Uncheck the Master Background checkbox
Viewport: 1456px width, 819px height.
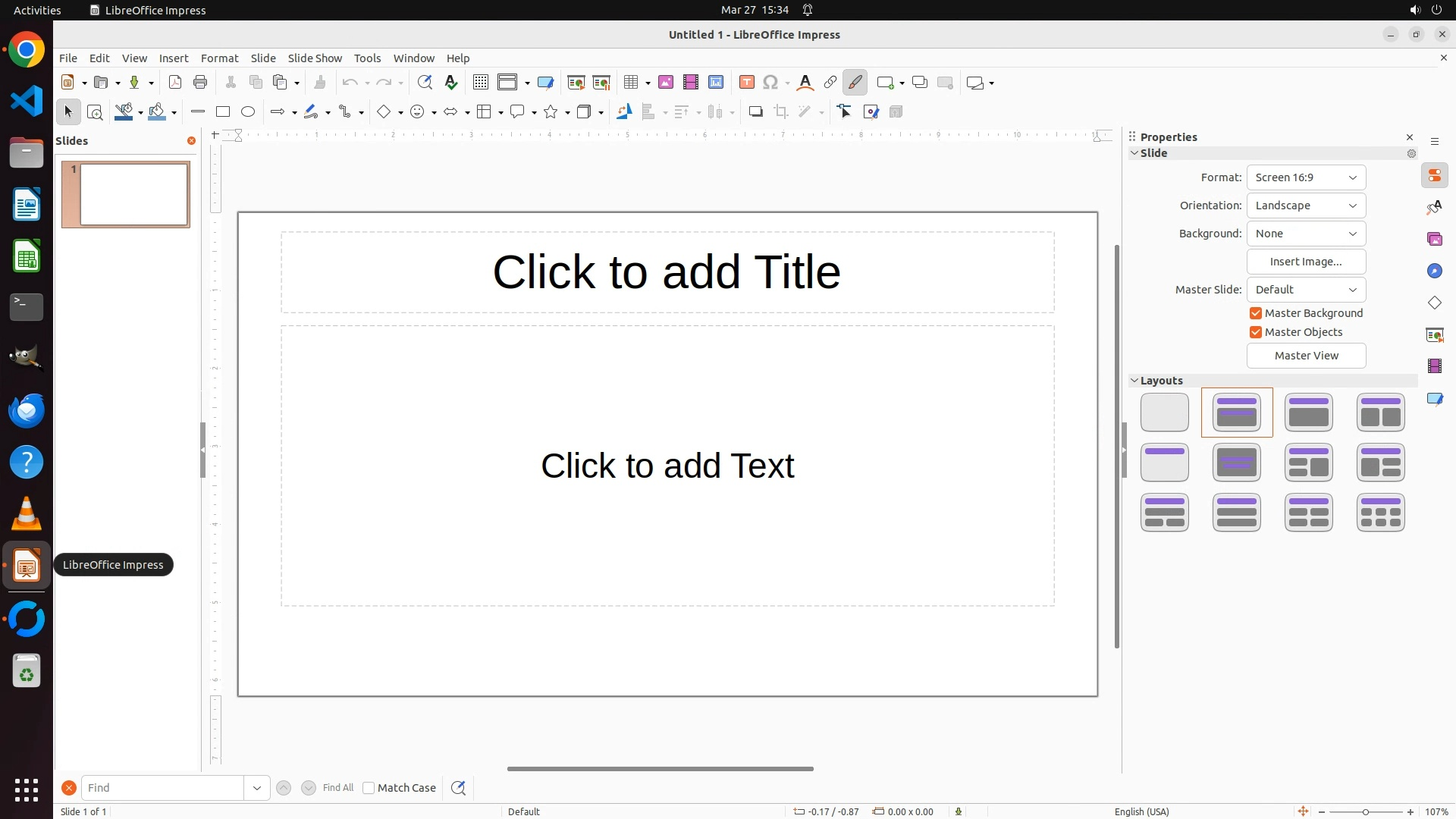(x=1256, y=313)
